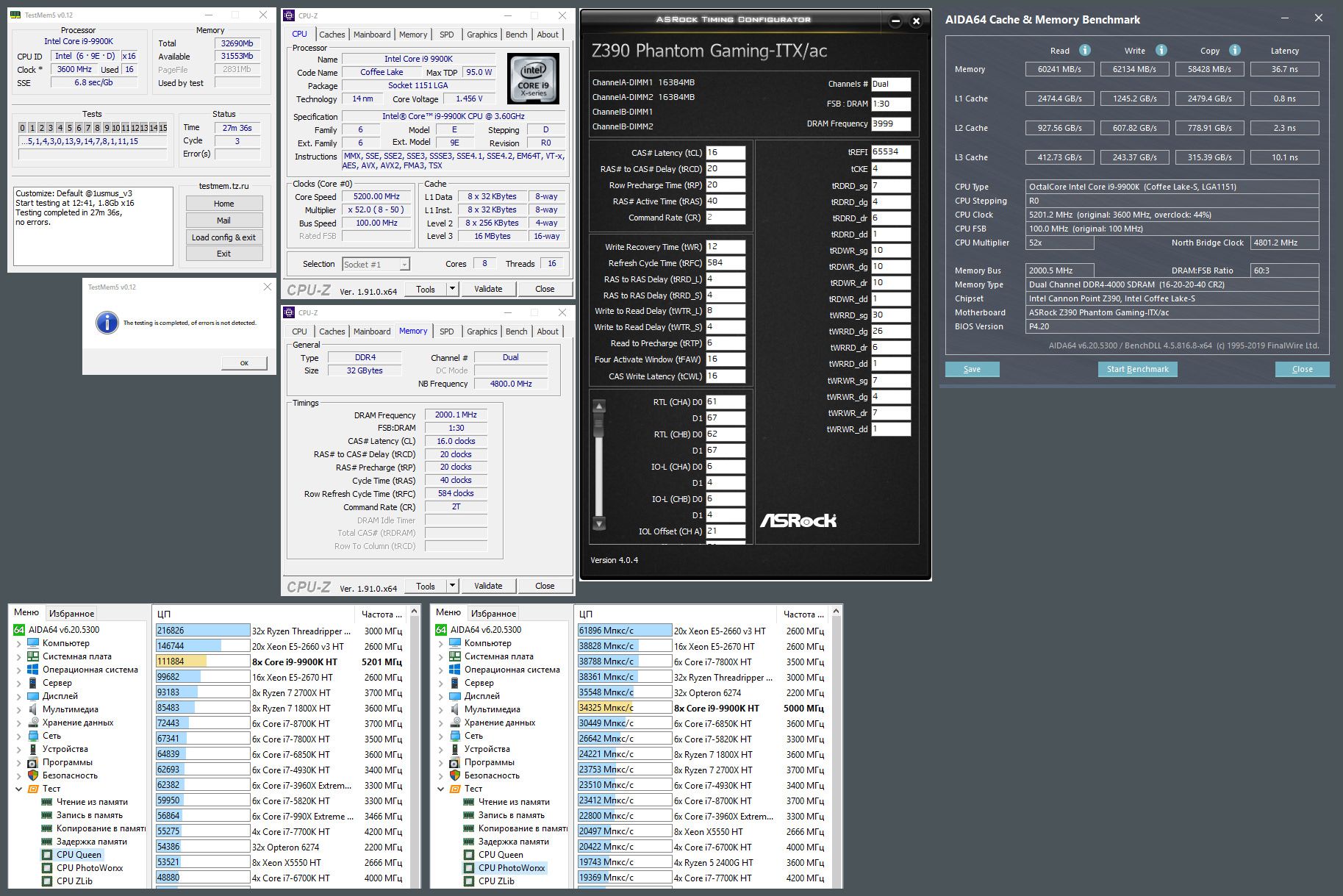Click the scrollbar of CPU PhotoWorxx results list
The image size is (1343, 896).
pos(837,746)
